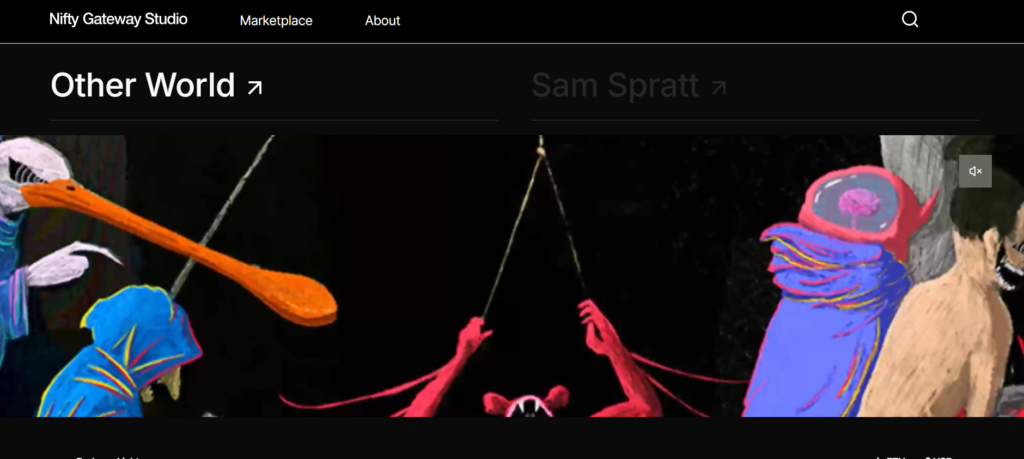Unmute the video with the speaker icon
This screenshot has height=459, width=1024.
point(975,171)
